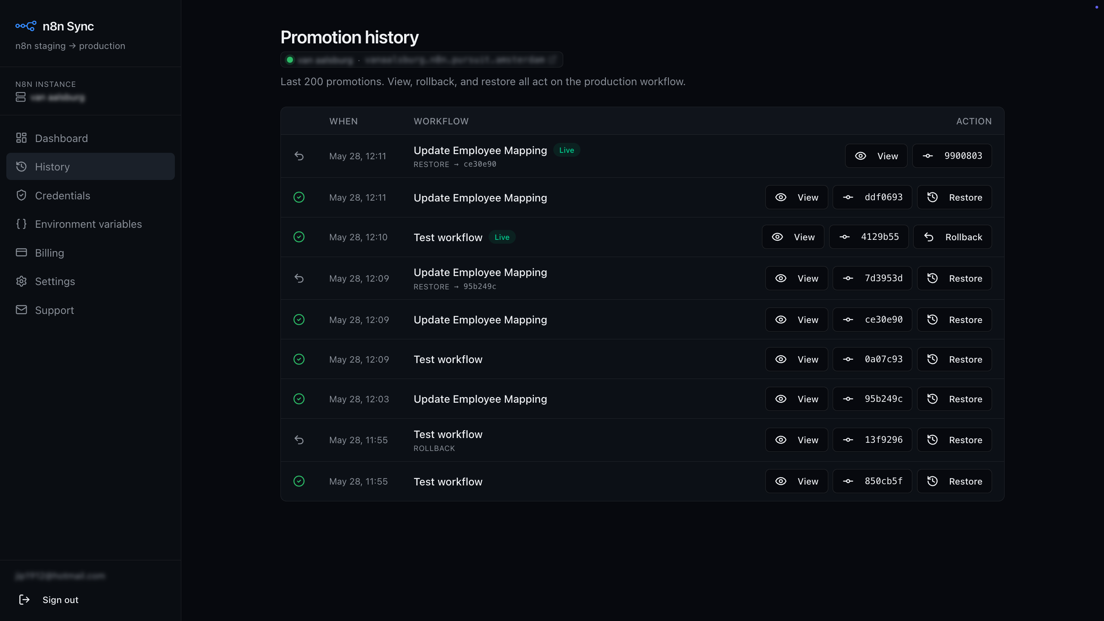Screen dimensions: 1104x621
Task: Click the success check icon for 0a07c93 row
Action: point(299,359)
